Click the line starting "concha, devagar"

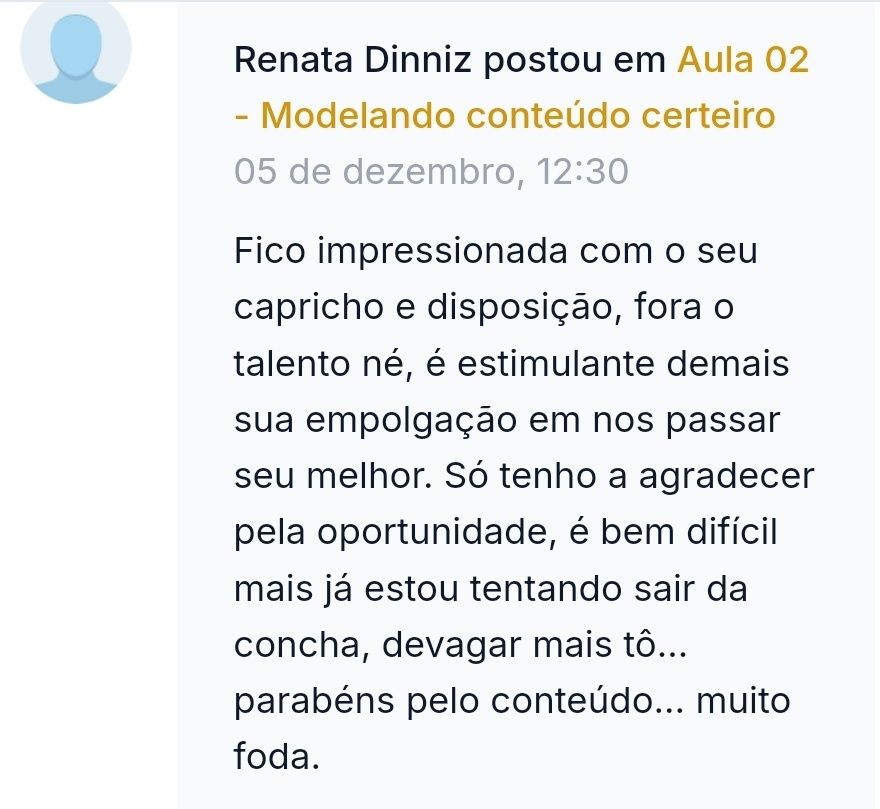(461, 644)
